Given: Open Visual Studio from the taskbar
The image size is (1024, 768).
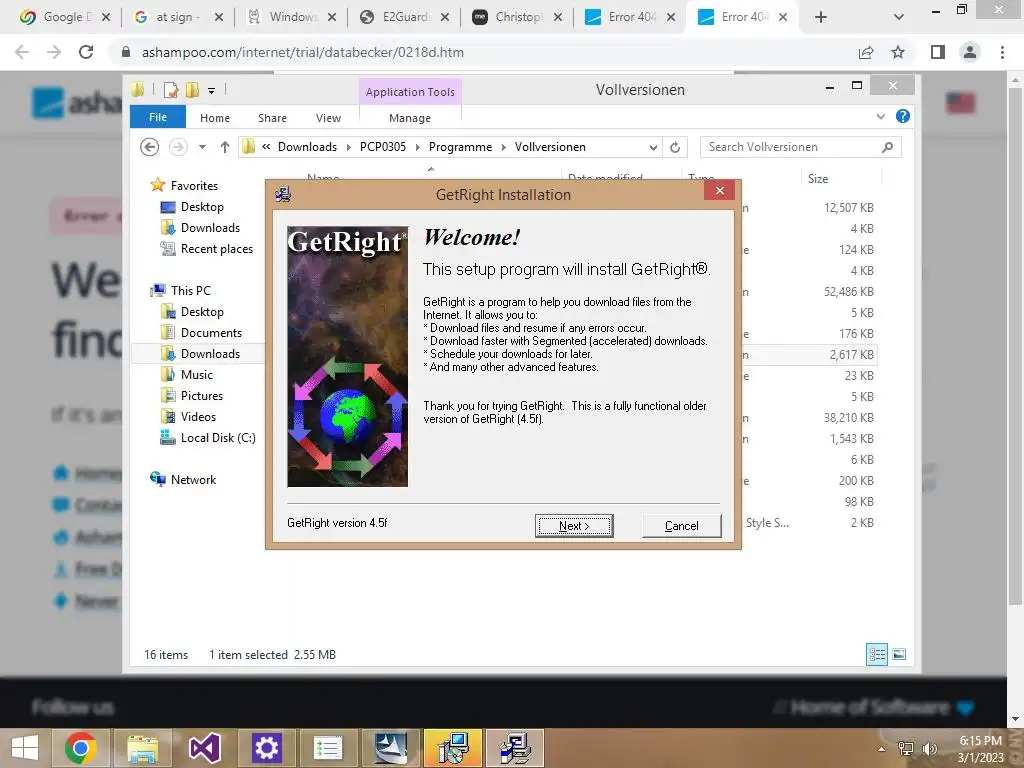Looking at the screenshot, I should [204, 748].
